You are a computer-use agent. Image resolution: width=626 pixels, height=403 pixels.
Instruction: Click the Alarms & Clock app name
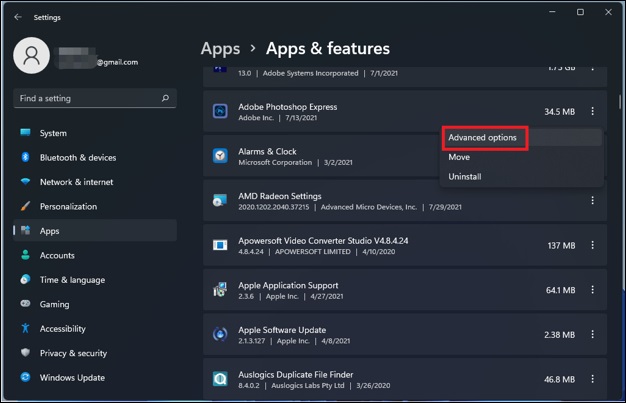pos(267,151)
